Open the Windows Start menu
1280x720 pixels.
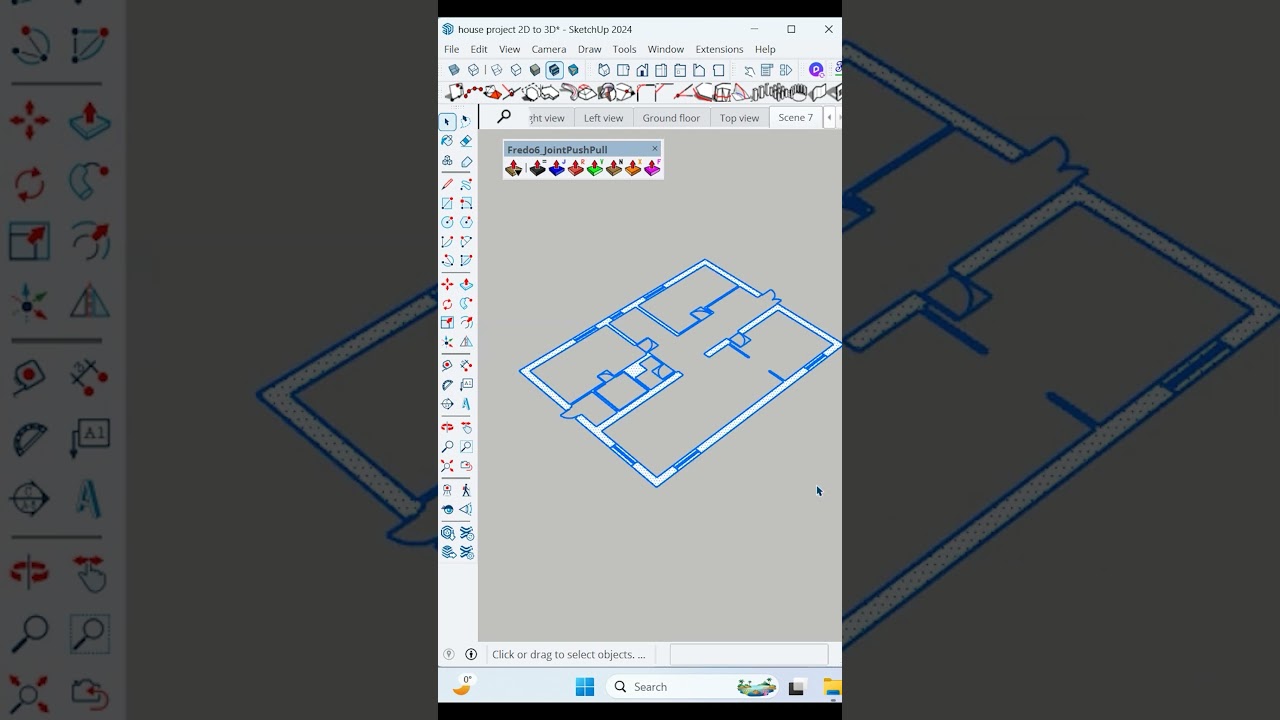coord(585,687)
